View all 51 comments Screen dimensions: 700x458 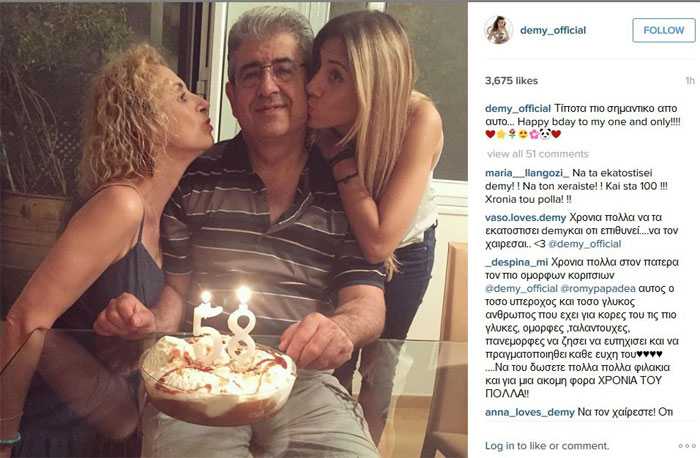[x=538, y=154]
